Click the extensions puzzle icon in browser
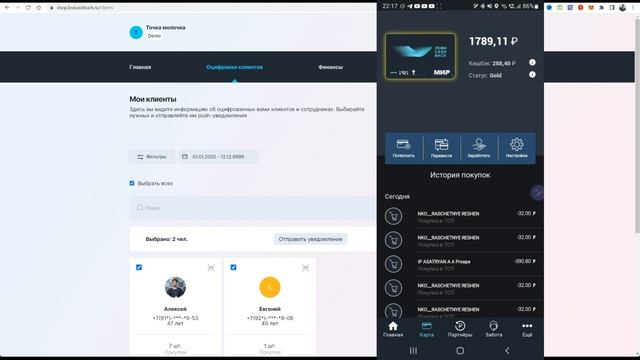Image resolution: width=640 pixels, height=360 pixels. click(601, 7)
